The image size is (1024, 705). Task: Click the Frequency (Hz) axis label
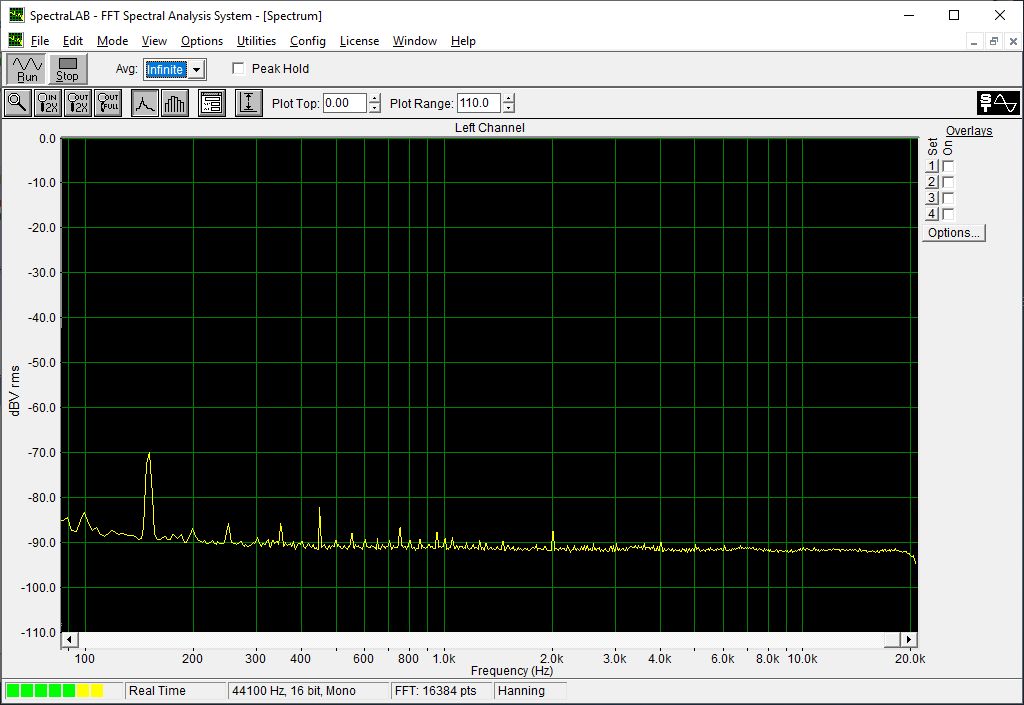tap(512, 670)
